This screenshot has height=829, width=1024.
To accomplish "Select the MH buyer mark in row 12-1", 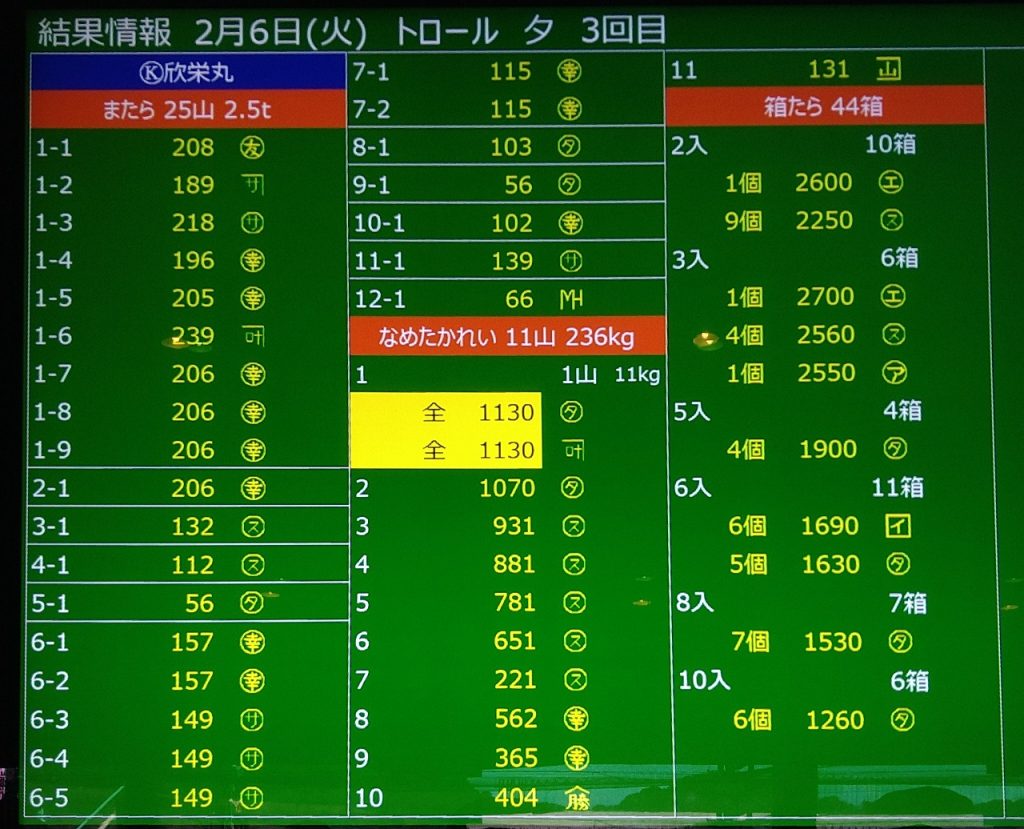I will (573, 299).
